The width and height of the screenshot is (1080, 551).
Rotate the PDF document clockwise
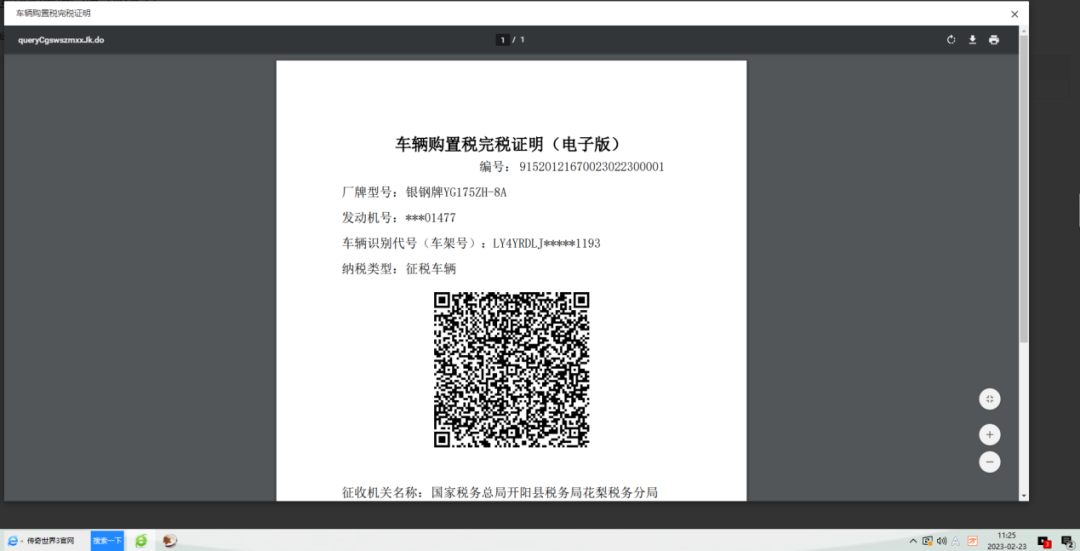tap(951, 40)
